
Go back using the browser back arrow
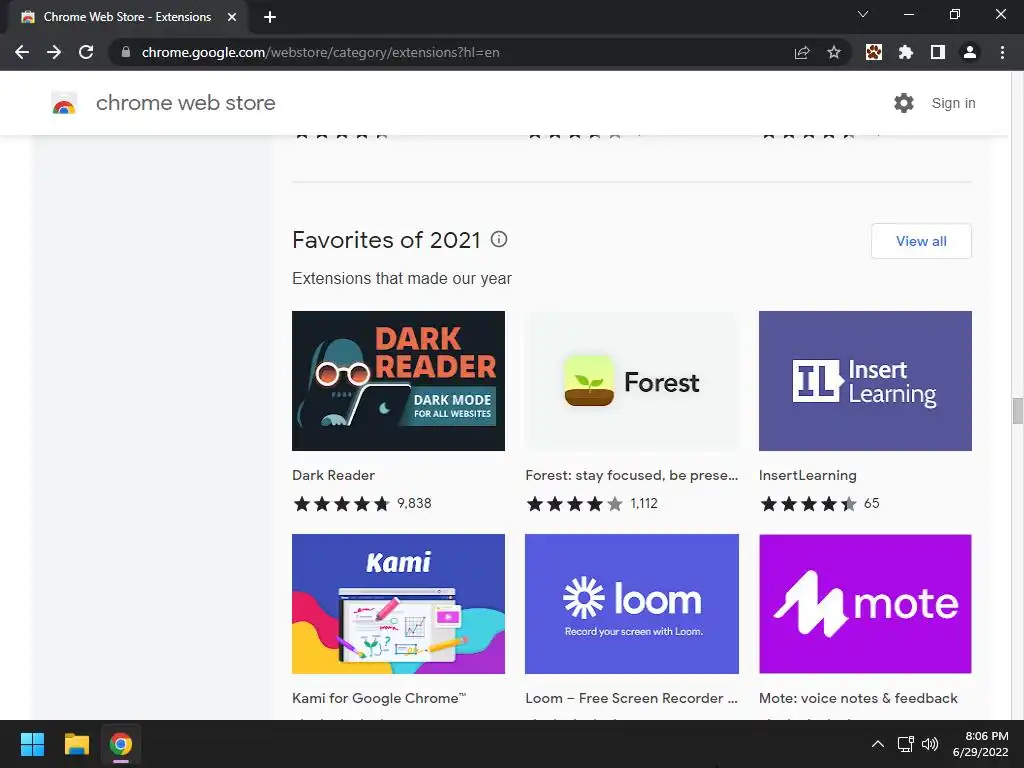[x=22, y=52]
